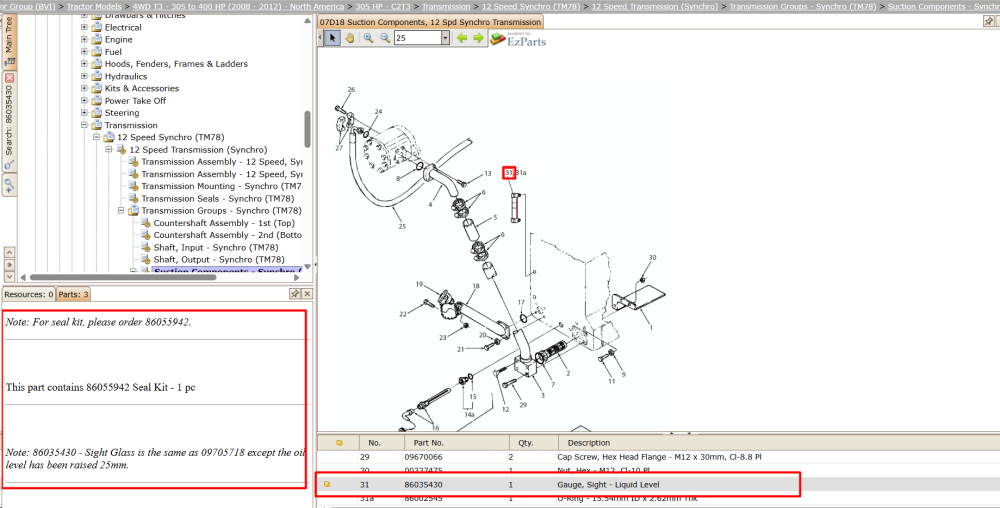Click vertical scrollbar of the tree panel
Image resolution: width=1000 pixels, height=508 pixels.
pyautogui.click(x=307, y=129)
